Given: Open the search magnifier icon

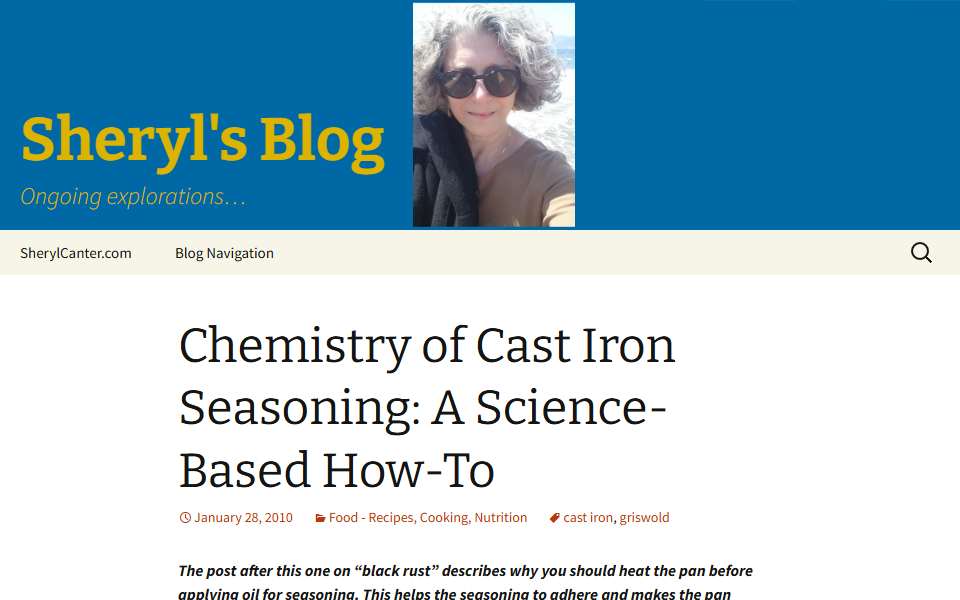Looking at the screenshot, I should [x=921, y=253].
